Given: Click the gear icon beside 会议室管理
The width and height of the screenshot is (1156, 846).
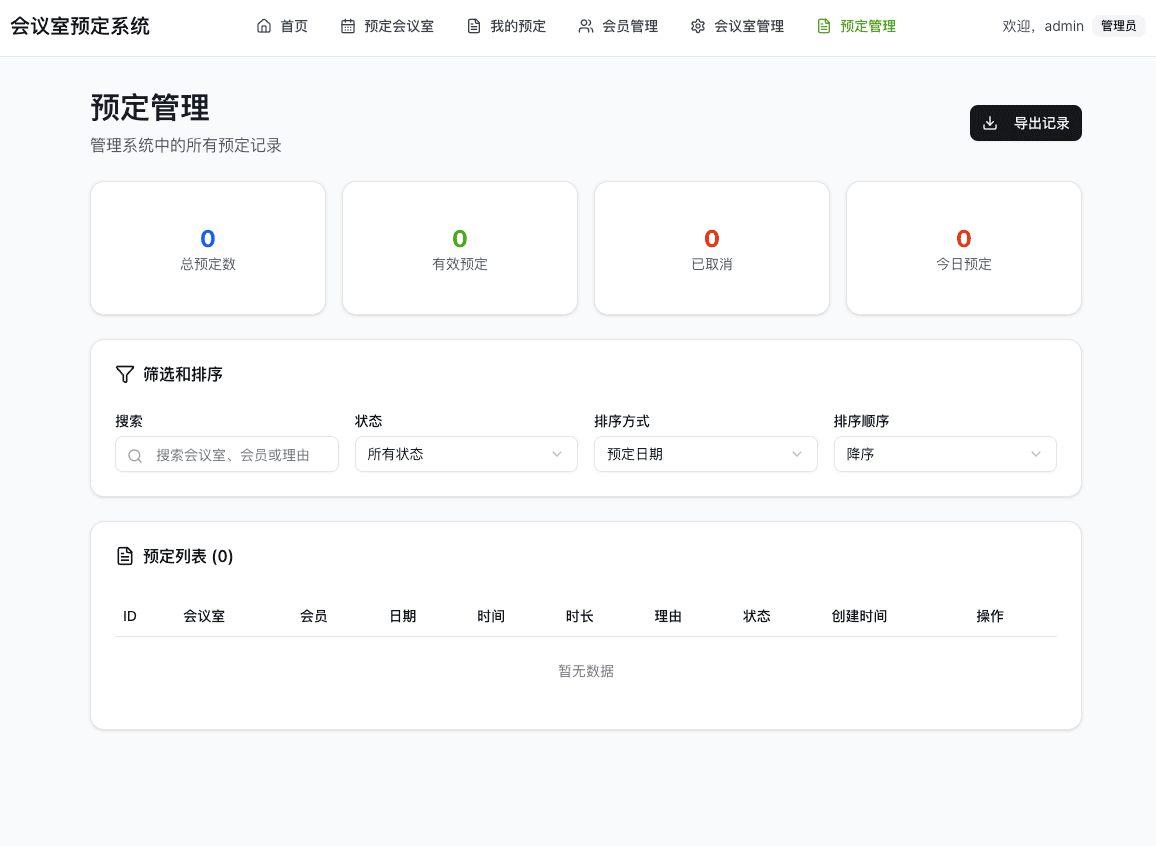Looking at the screenshot, I should tap(698, 27).
